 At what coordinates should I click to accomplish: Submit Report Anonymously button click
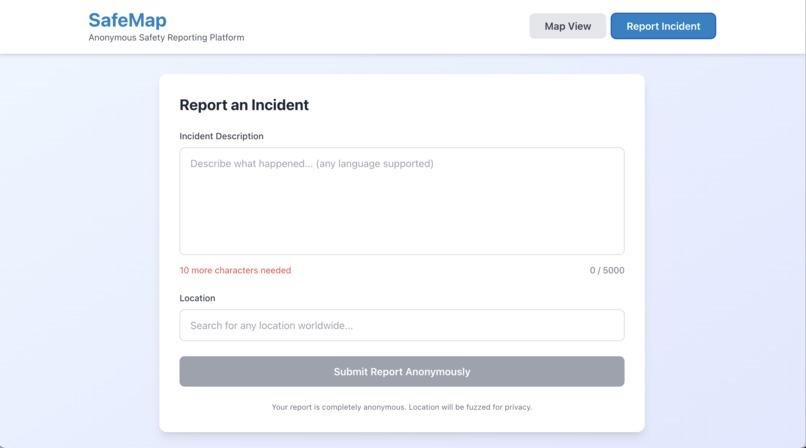click(x=402, y=371)
